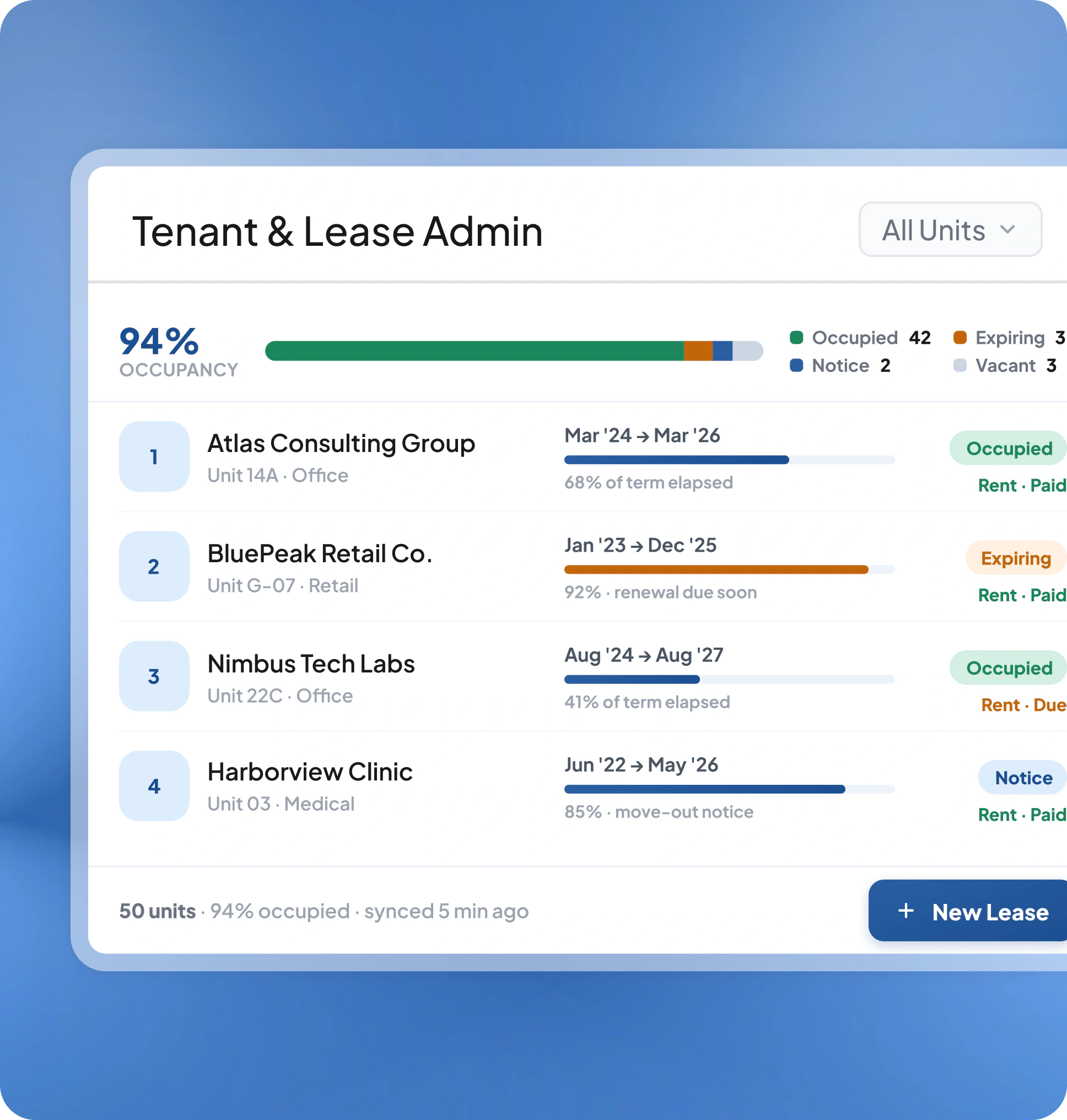Click Occupied 42 legend entry
The width and height of the screenshot is (1067, 1120).
(x=860, y=337)
